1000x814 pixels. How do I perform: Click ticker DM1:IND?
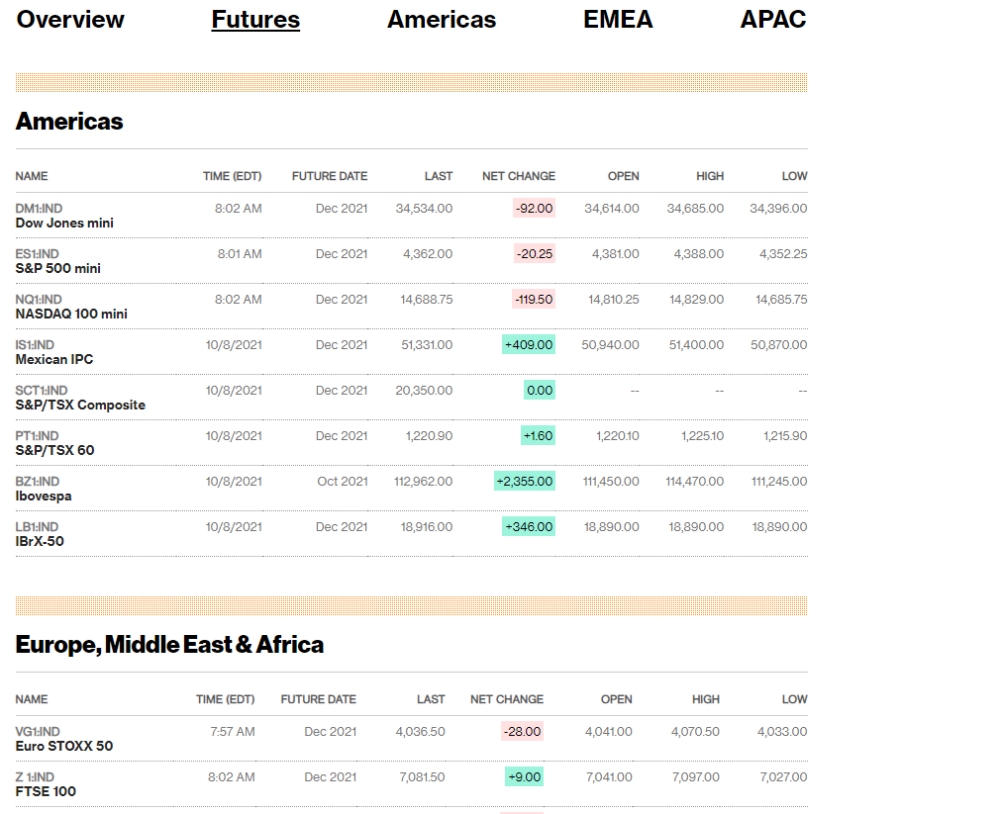click(x=39, y=209)
